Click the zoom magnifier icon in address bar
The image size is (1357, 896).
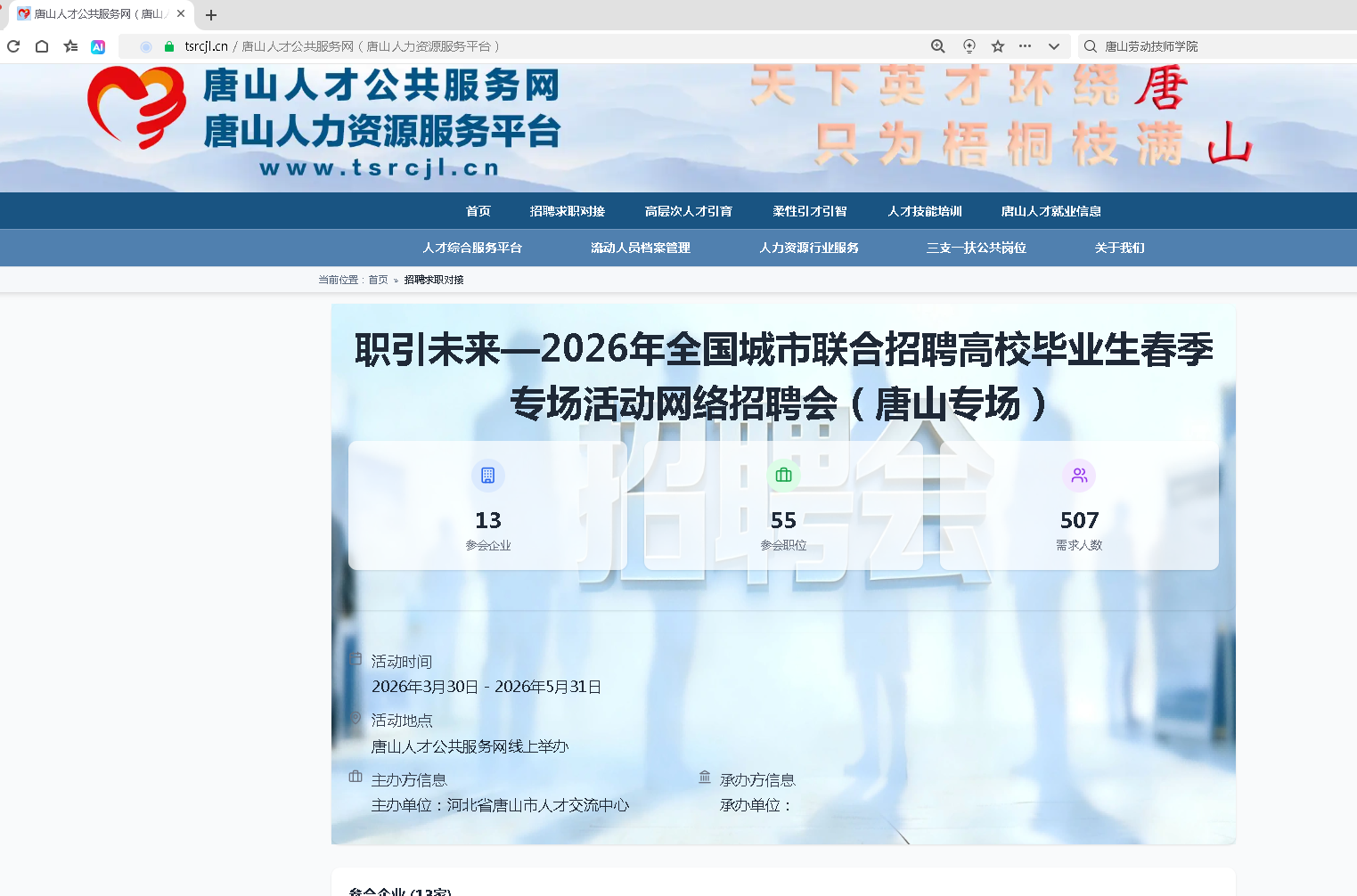tap(937, 46)
